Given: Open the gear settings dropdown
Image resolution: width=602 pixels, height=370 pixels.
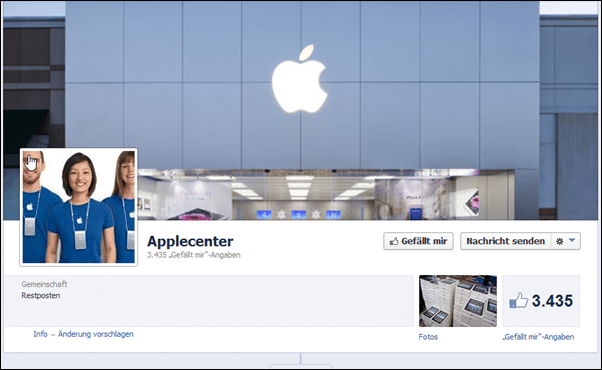Looking at the screenshot, I should [x=566, y=241].
